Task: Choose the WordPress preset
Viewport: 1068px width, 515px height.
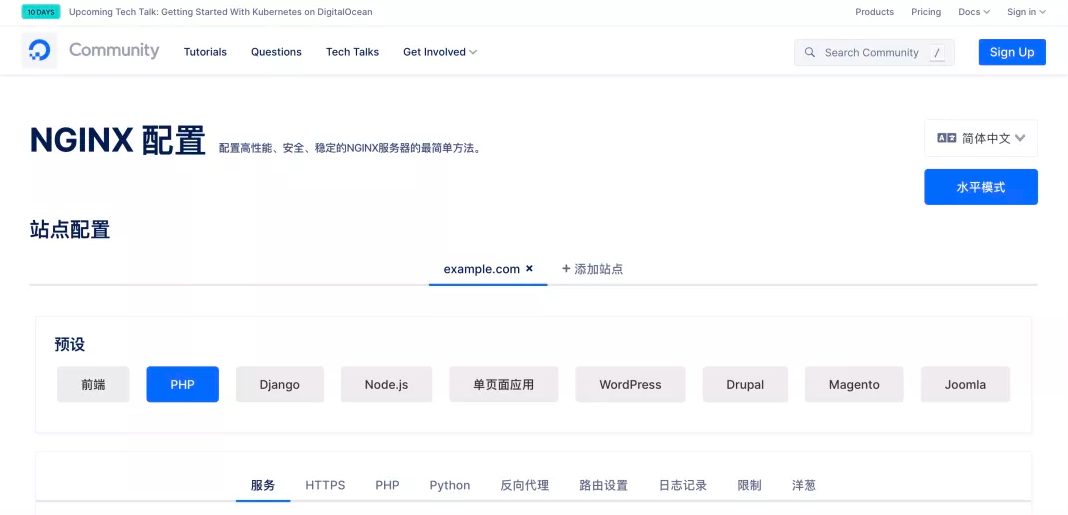Action: pyautogui.click(x=630, y=384)
